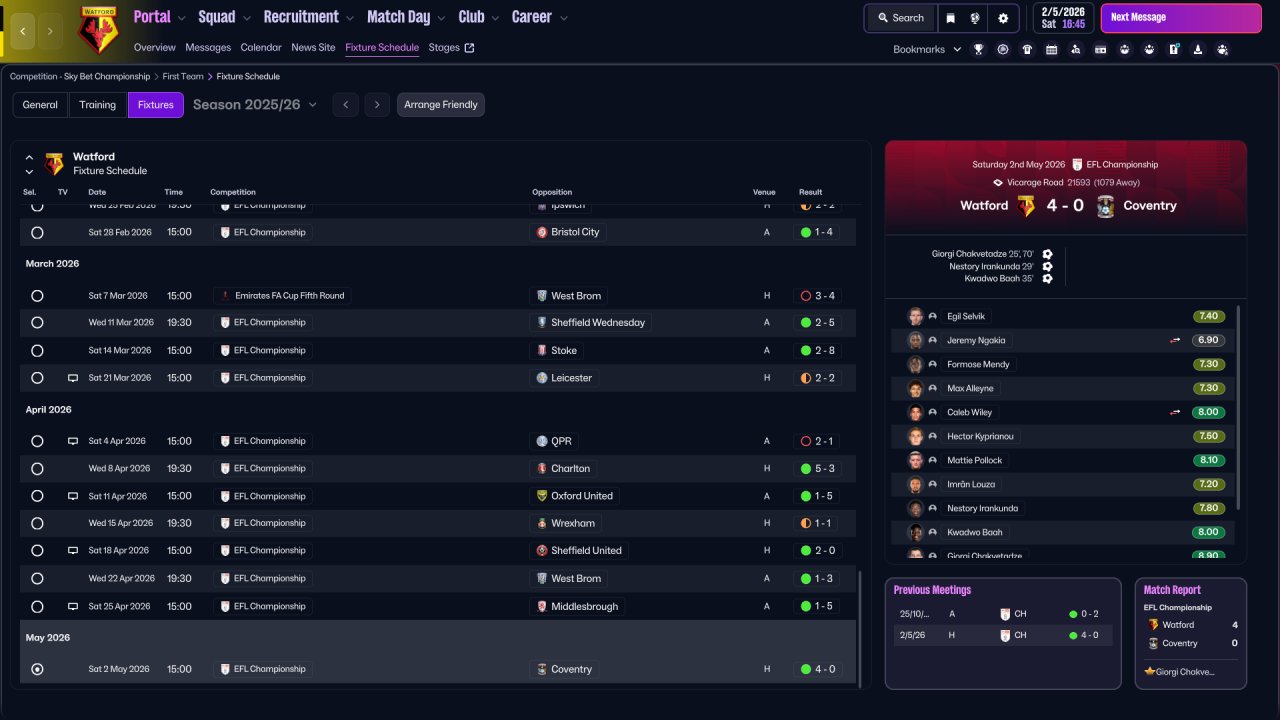Click the Next Message button
This screenshot has width=1280, height=720.
[1181, 18]
